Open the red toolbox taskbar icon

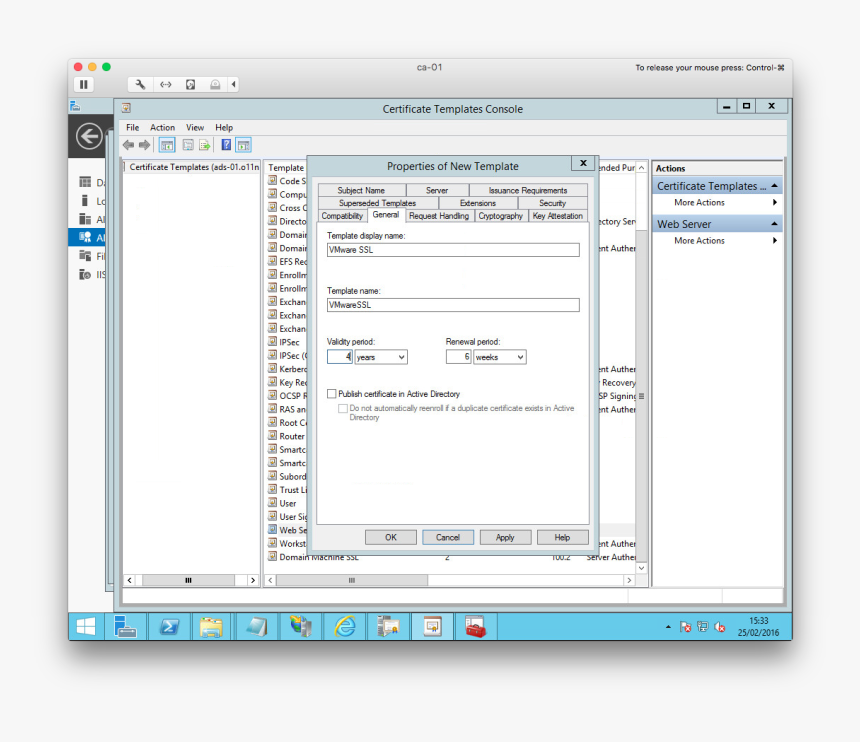(x=476, y=627)
